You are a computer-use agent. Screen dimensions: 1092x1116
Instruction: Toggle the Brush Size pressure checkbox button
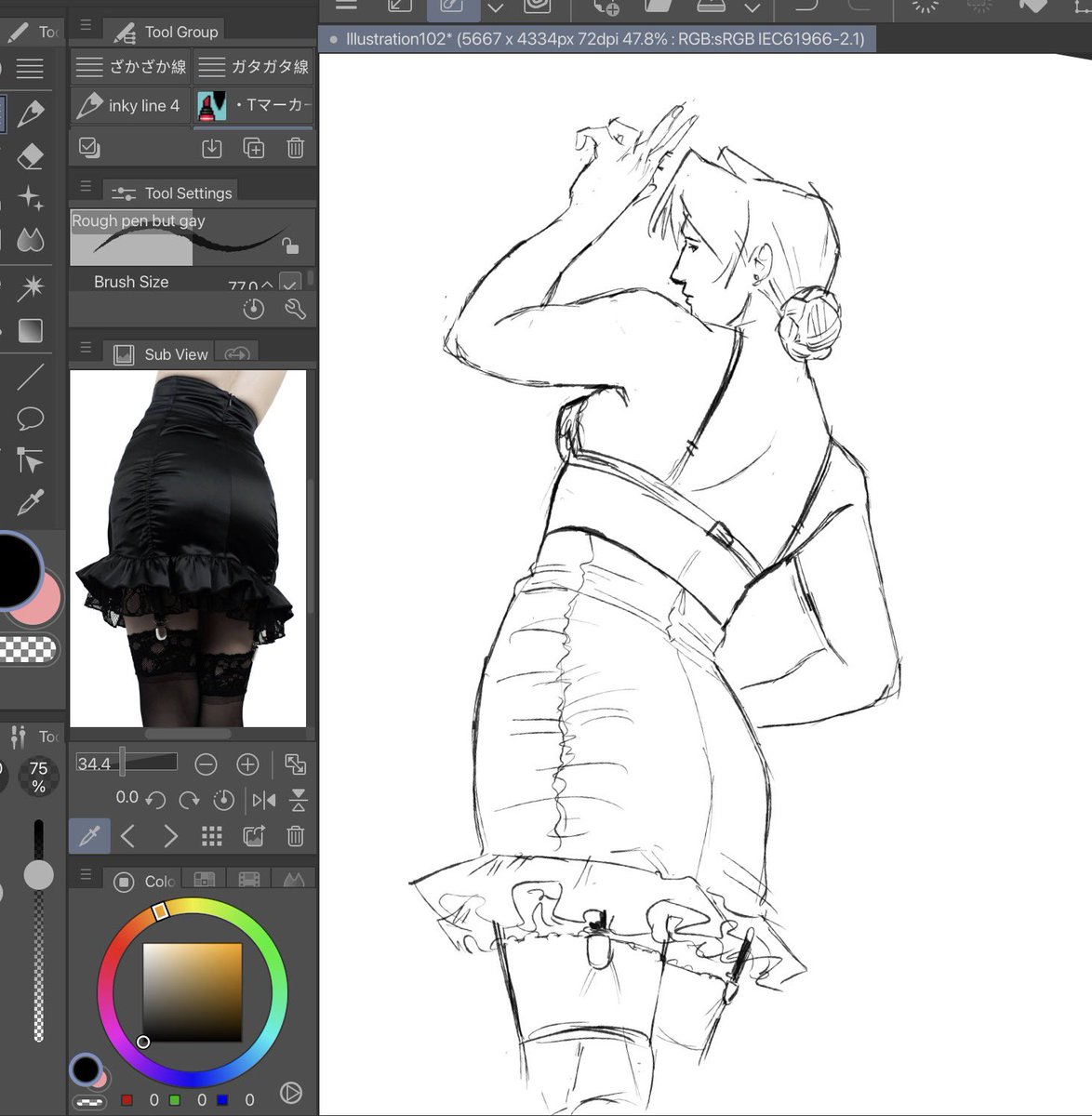pos(290,282)
